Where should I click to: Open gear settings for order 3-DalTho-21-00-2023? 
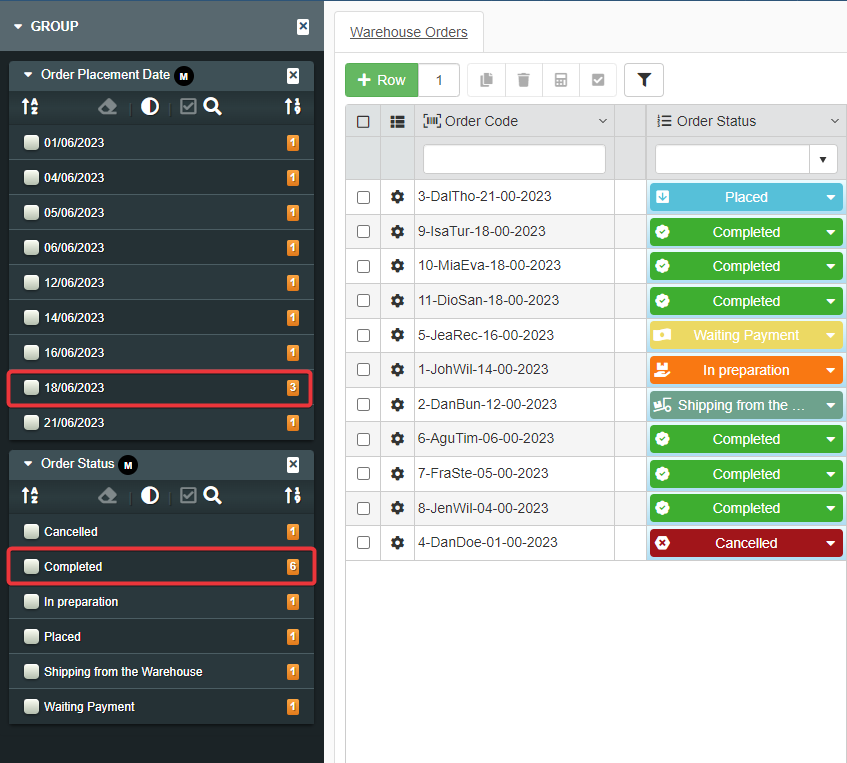point(397,197)
